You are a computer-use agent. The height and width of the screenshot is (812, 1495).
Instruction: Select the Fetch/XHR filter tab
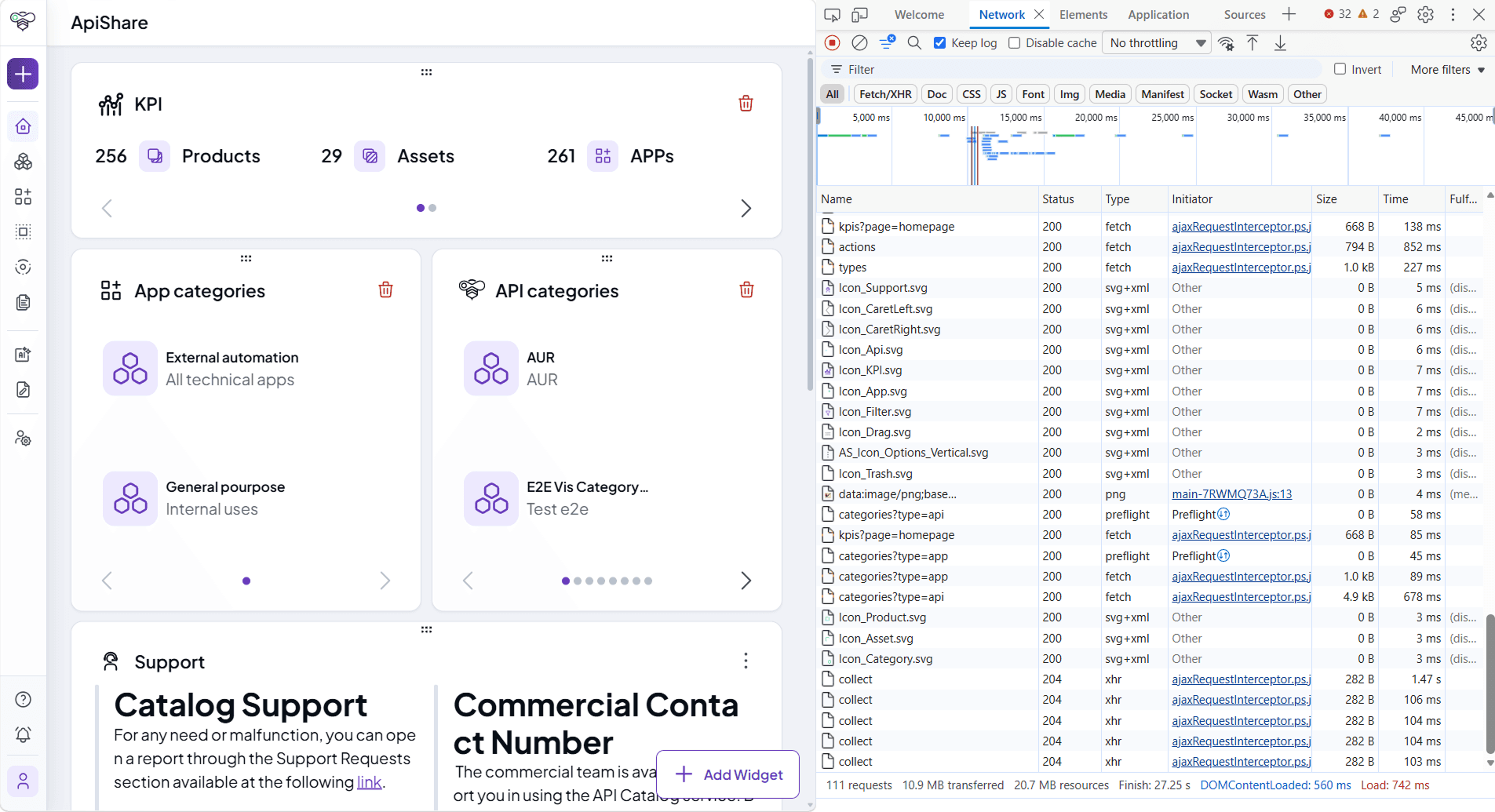pyautogui.click(x=885, y=94)
